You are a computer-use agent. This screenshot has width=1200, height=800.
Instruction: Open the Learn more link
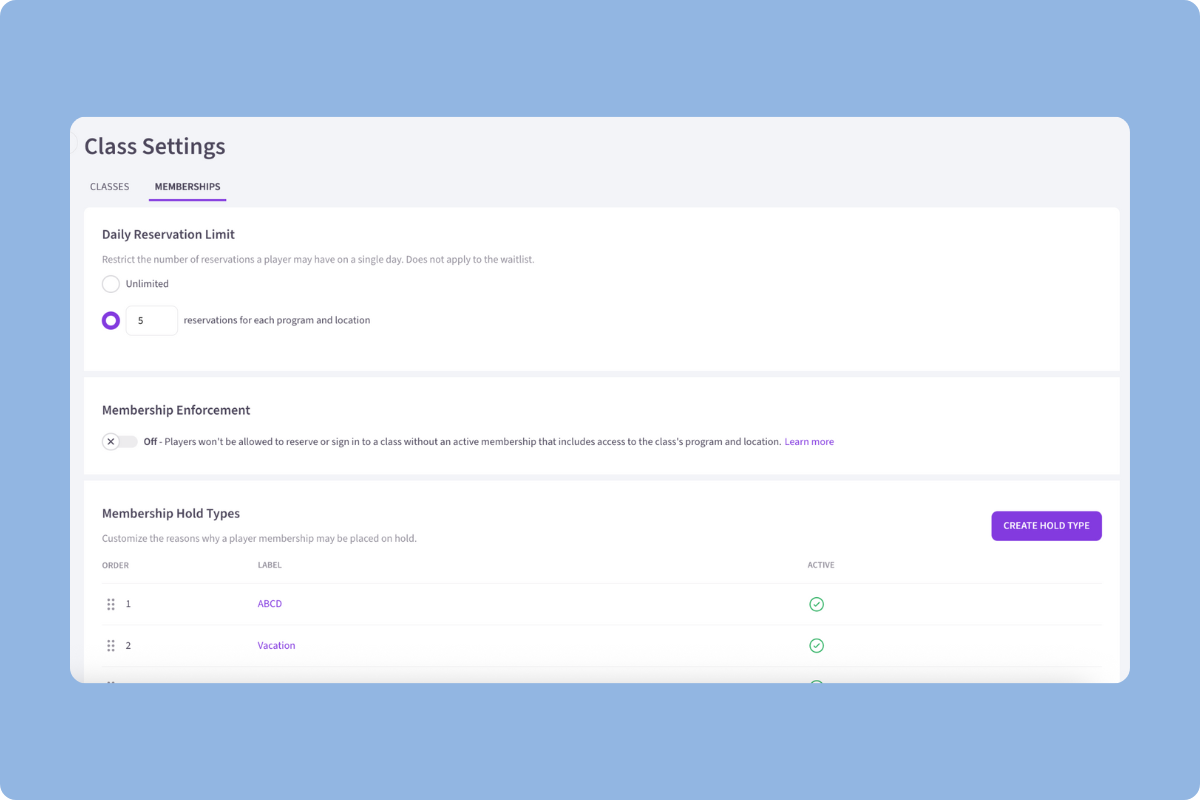pyautogui.click(x=809, y=441)
